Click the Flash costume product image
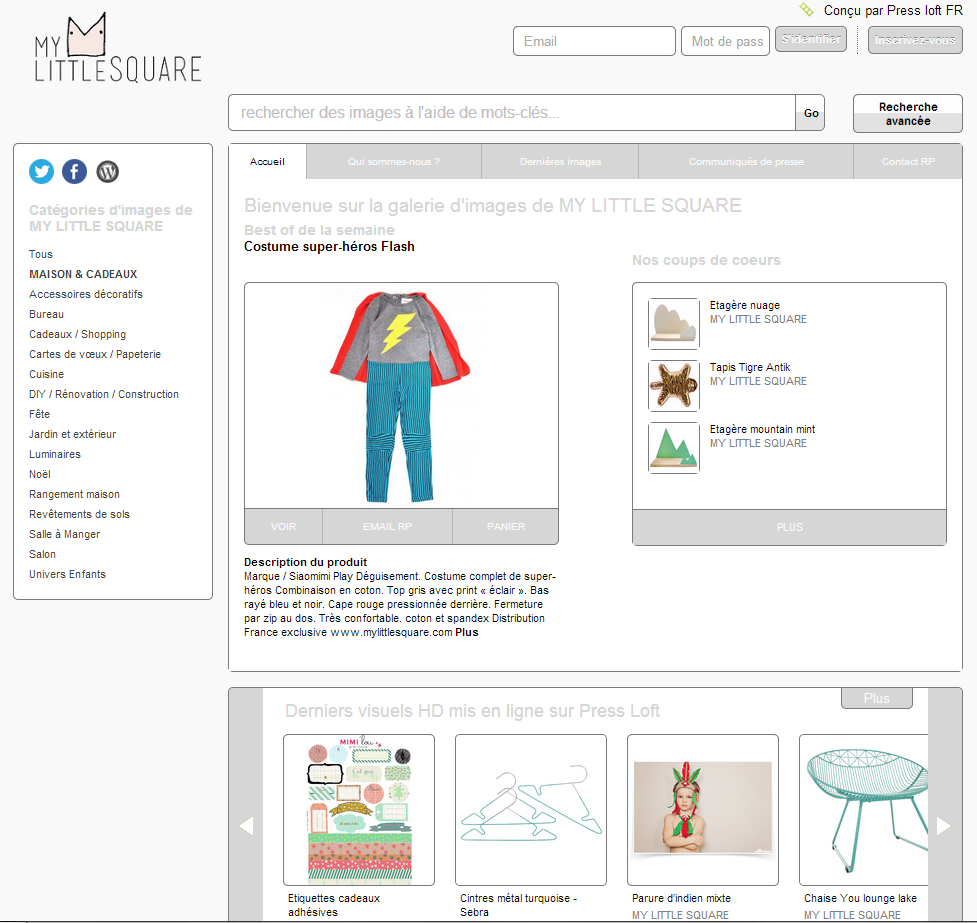The image size is (977, 923). (x=401, y=396)
